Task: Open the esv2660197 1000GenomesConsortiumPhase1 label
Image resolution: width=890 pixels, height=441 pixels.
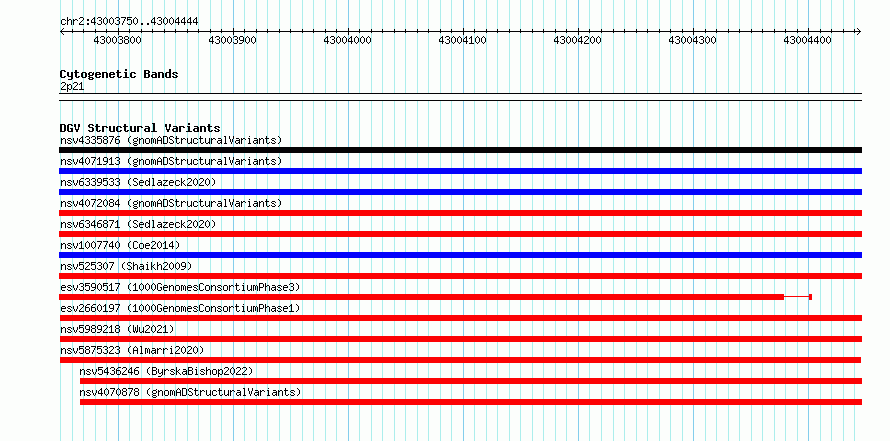Action: coord(180,308)
